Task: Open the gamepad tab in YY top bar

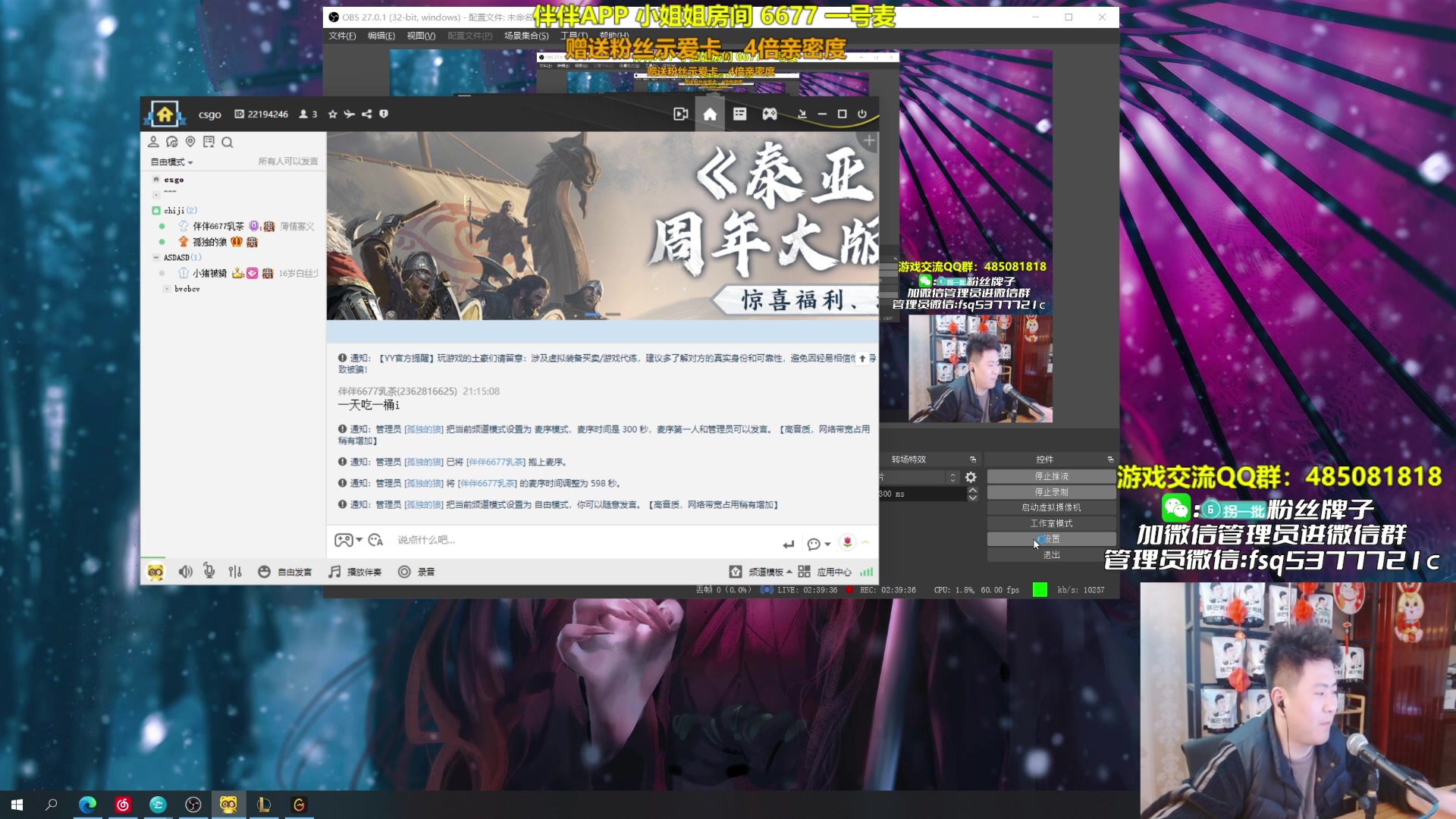Action: 770,114
